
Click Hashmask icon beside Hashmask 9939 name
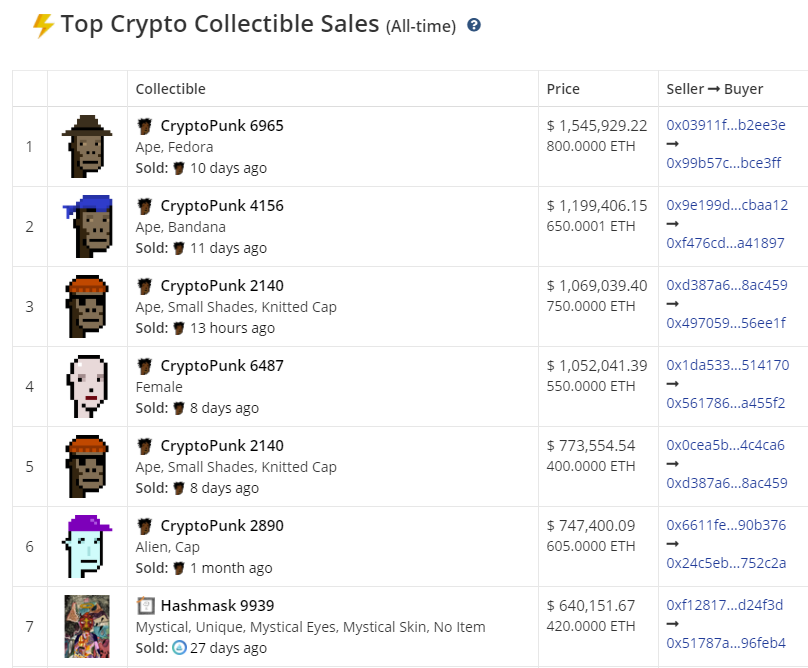coord(145,606)
